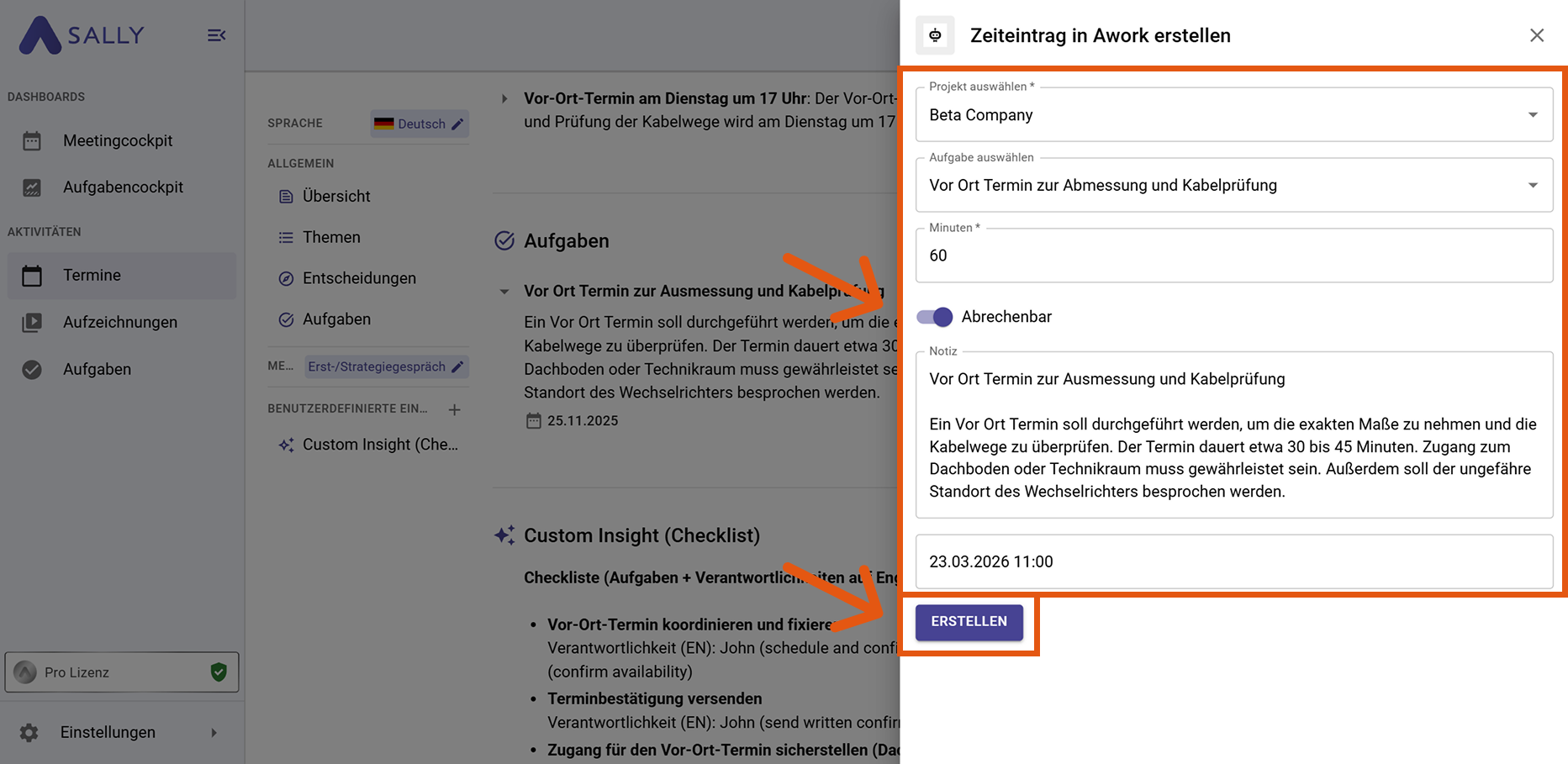
Task: Close the Zeiteintrag in Awork panel
Action: pos(1536,35)
